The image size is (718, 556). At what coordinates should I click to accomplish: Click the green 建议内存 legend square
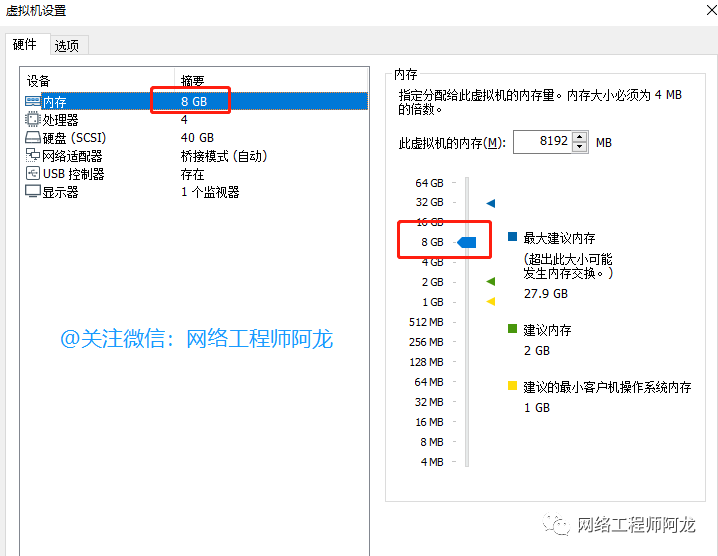pyautogui.click(x=512, y=328)
